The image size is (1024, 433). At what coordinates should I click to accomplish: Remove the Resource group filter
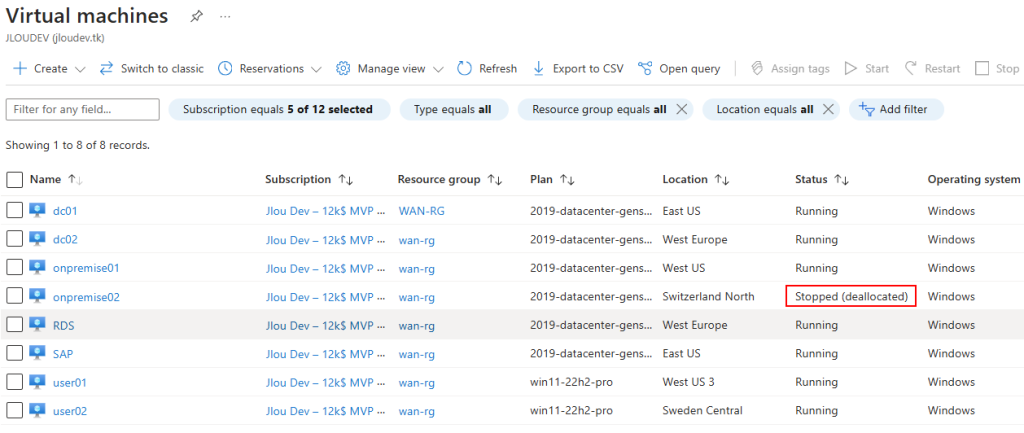(681, 110)
